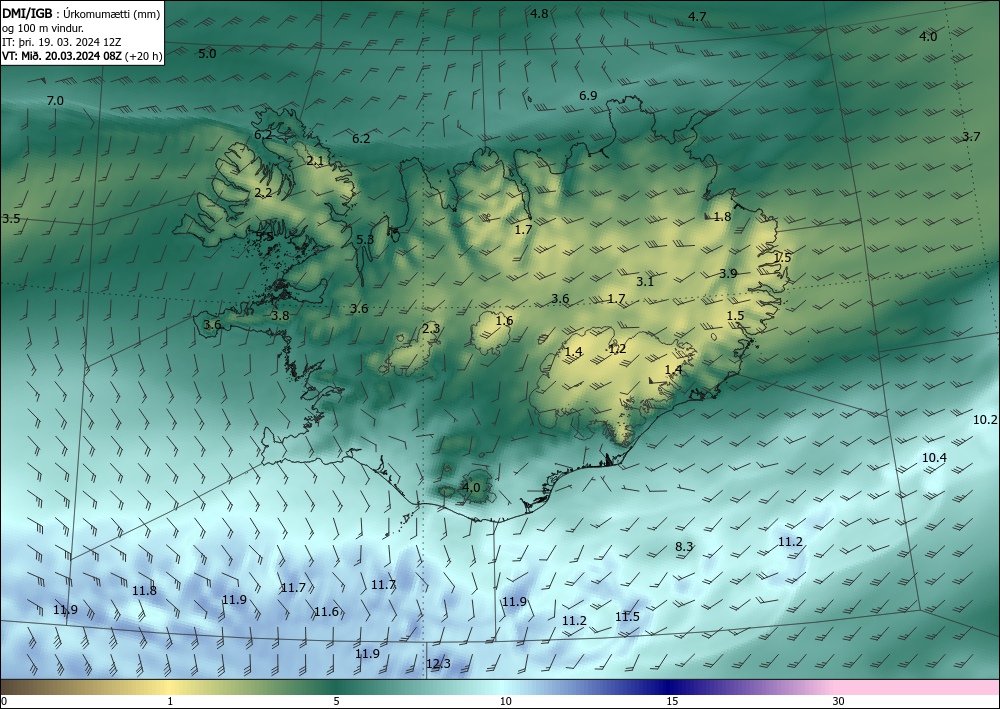Select the 1.6 value label

[x=504, y=321]
